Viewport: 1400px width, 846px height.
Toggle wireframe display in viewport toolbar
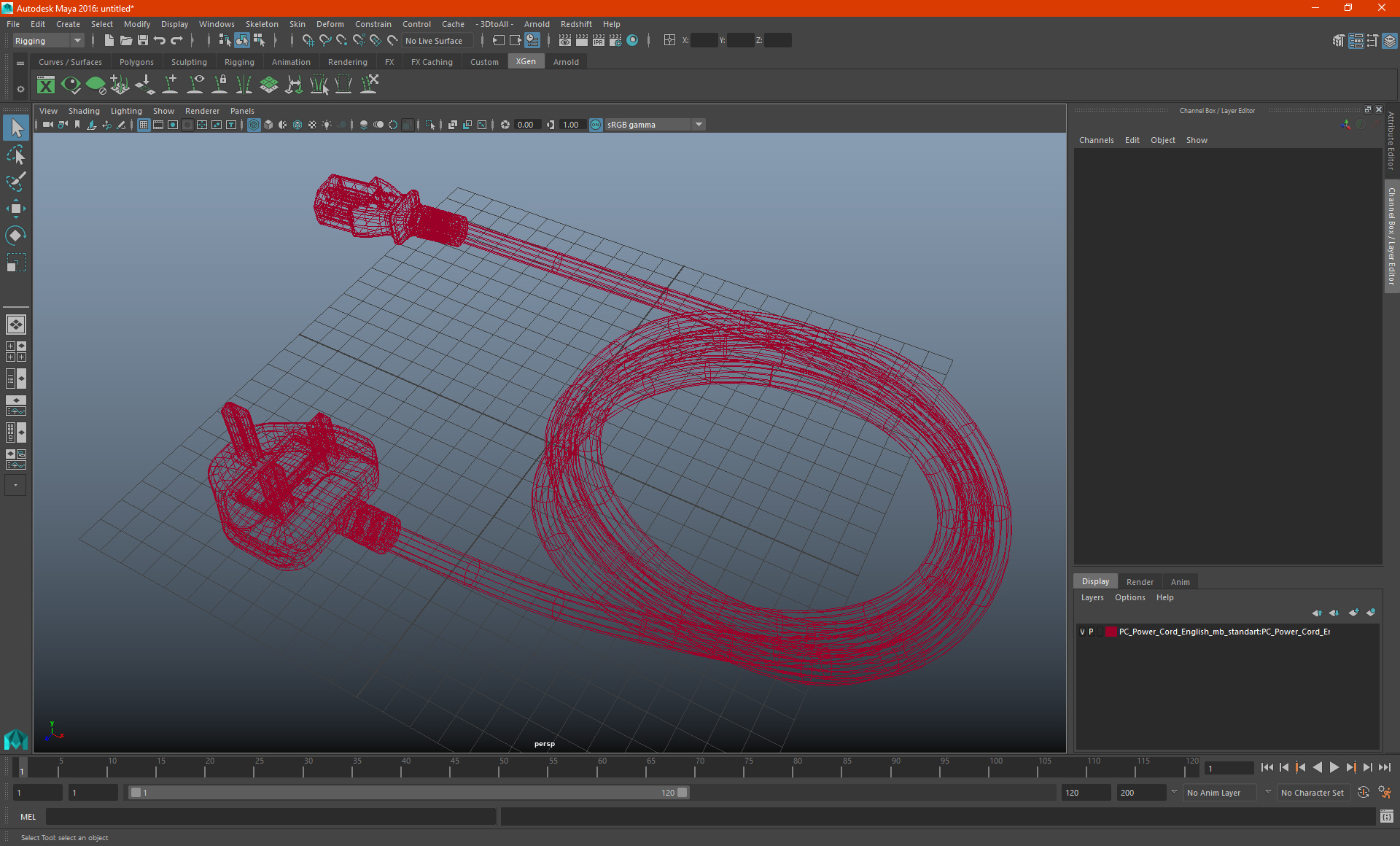pos(254,125)
